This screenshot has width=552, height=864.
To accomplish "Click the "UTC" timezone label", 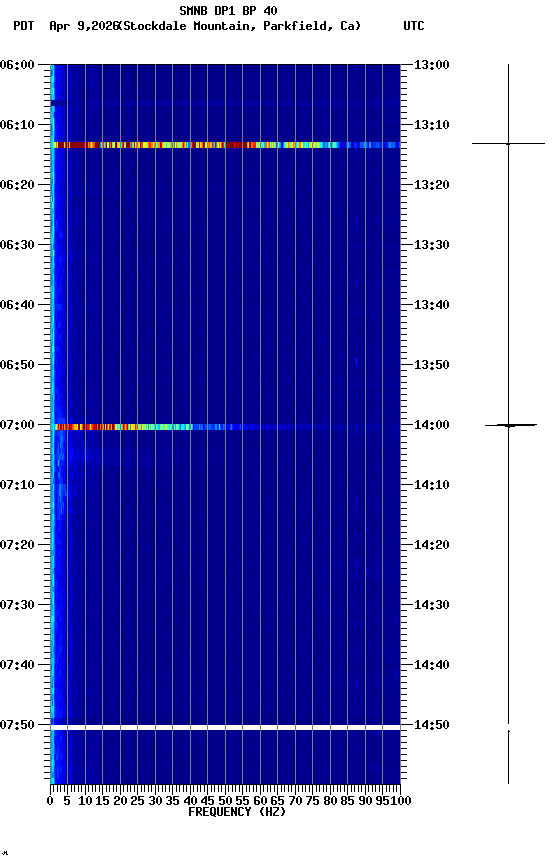I will 414,26.
